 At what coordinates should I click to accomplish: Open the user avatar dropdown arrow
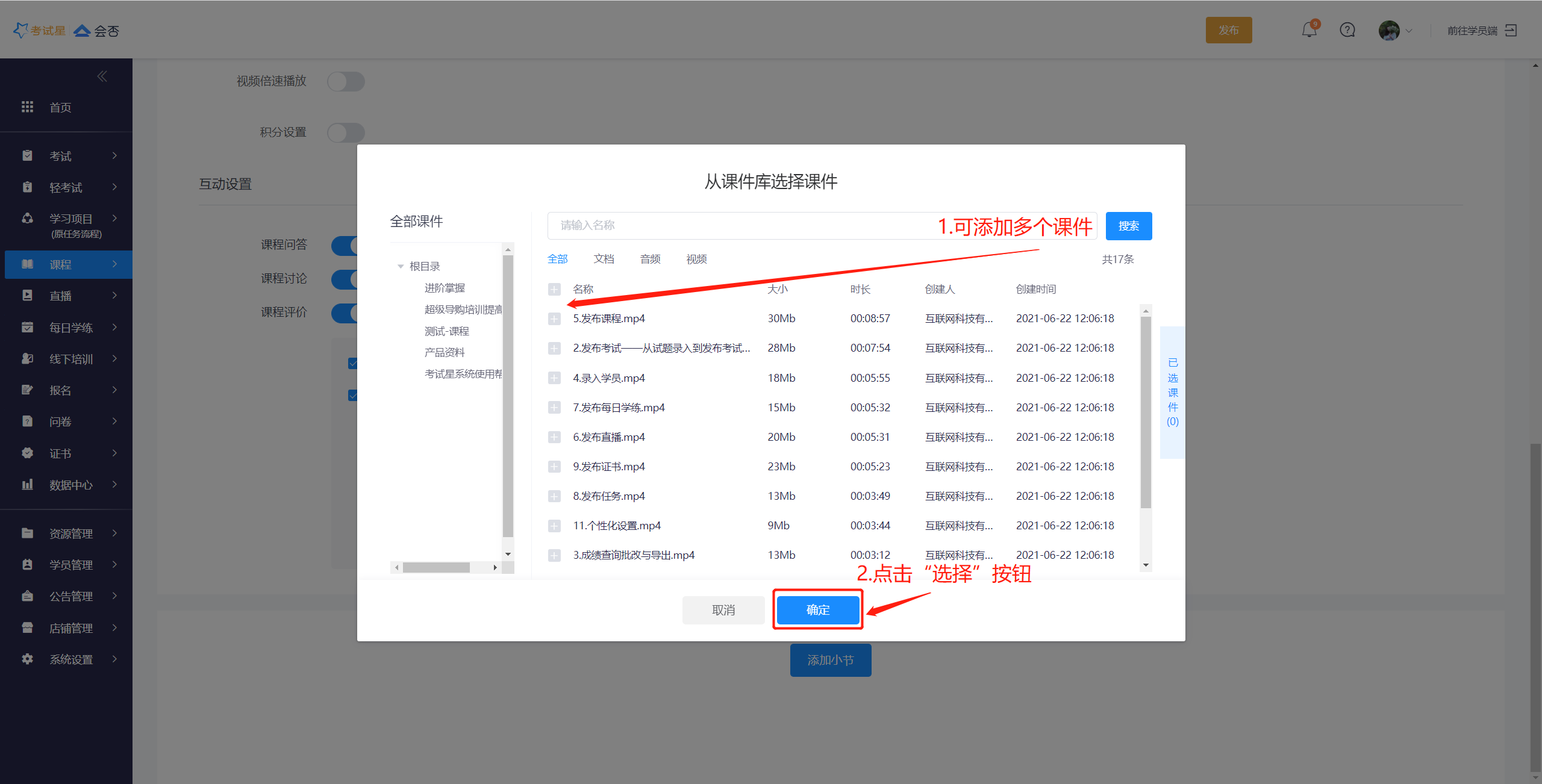click(x=1409, y=31)
